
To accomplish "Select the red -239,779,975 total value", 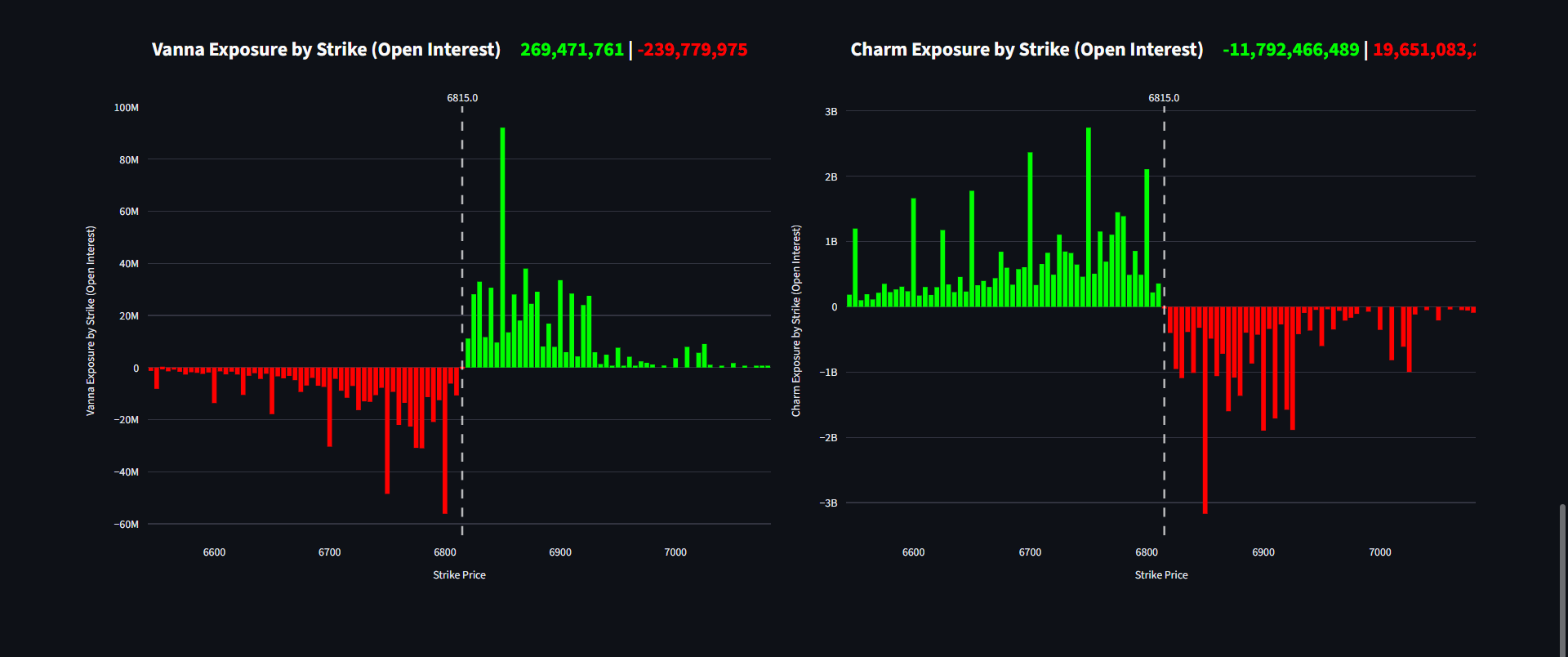I will pyautogui.click(x=693, y=50).
